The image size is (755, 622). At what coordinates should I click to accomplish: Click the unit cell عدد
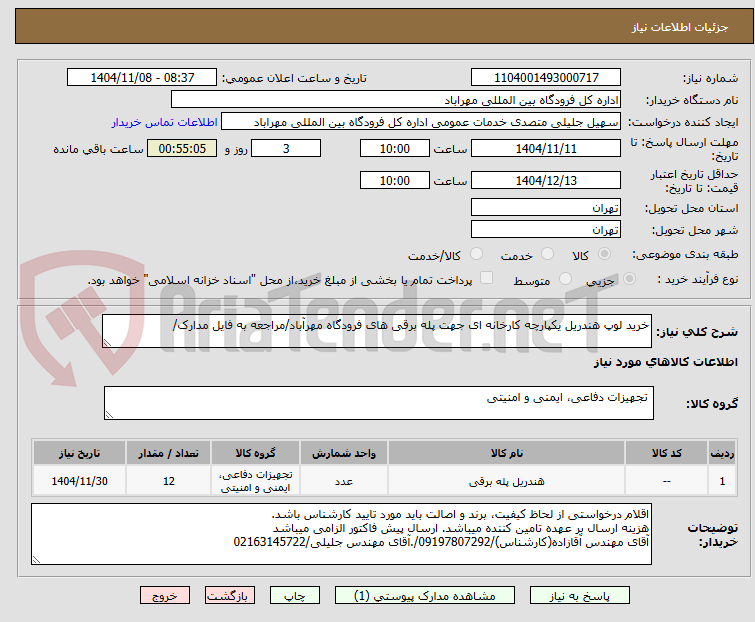pos(344,481)
